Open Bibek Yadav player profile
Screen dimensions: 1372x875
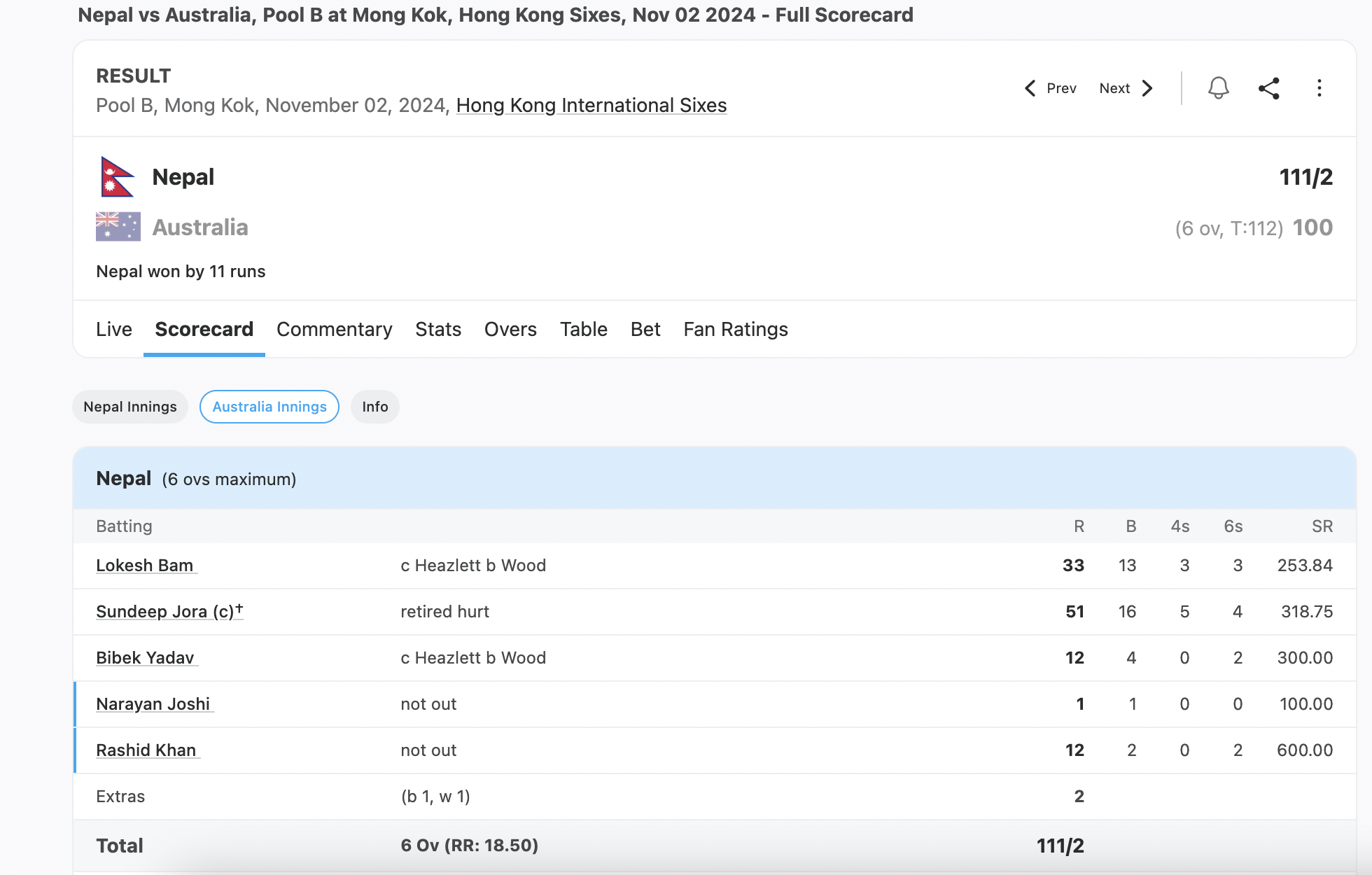click(146, 658)
